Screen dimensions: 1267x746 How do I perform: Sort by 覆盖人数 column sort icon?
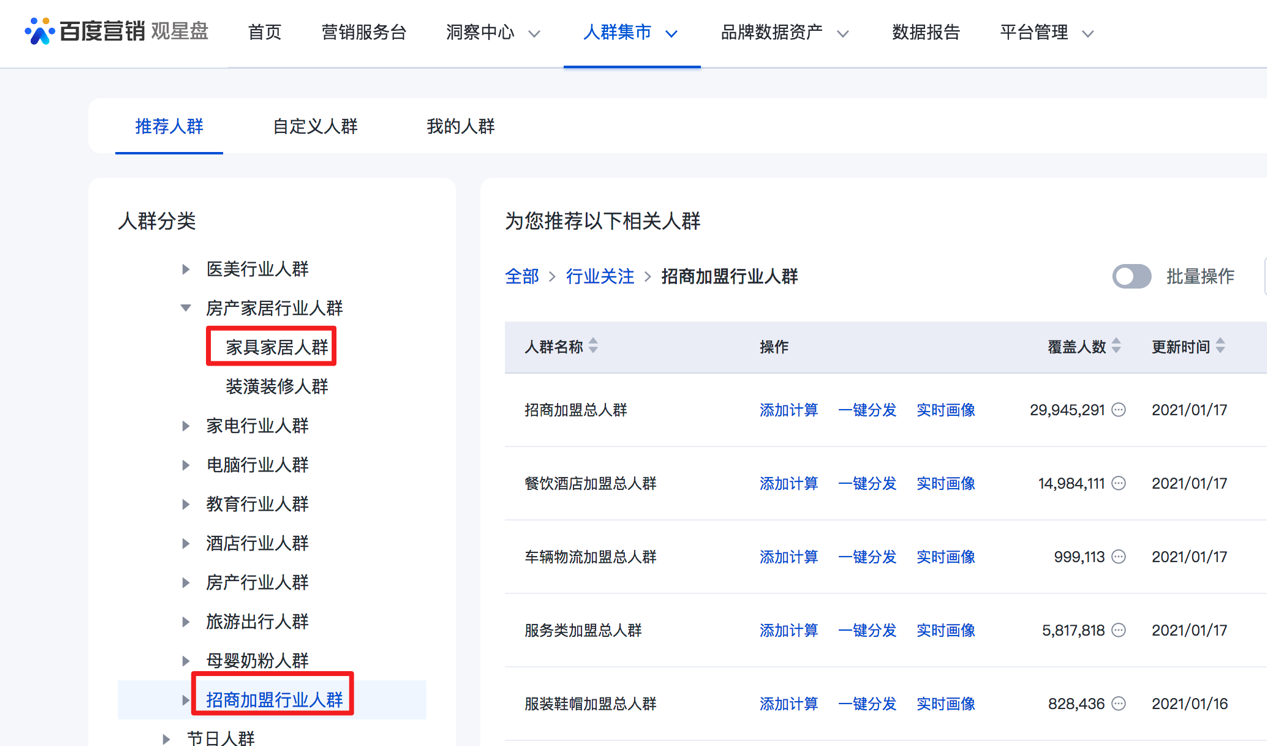click(1117, 346)
